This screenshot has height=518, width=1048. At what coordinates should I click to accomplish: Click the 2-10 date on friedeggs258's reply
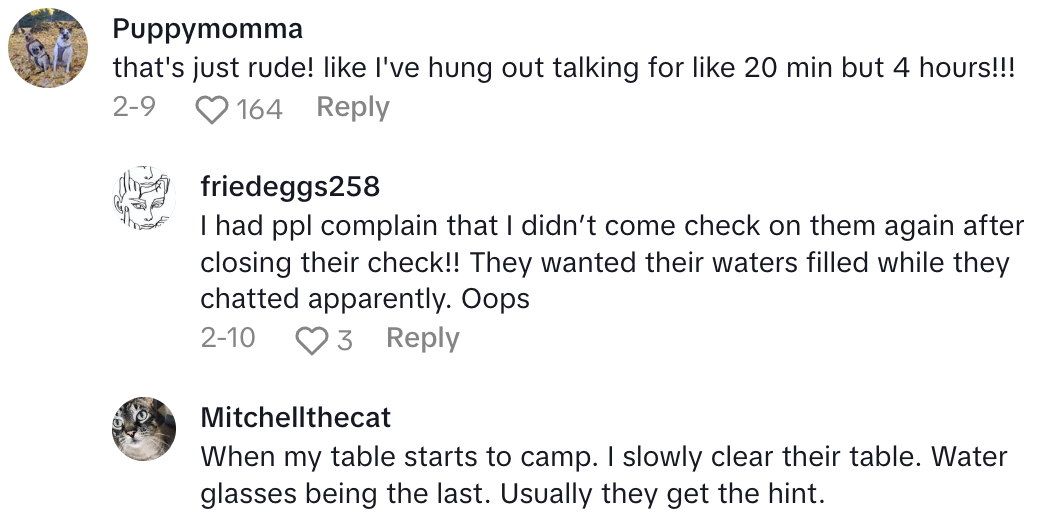(227, 339)
